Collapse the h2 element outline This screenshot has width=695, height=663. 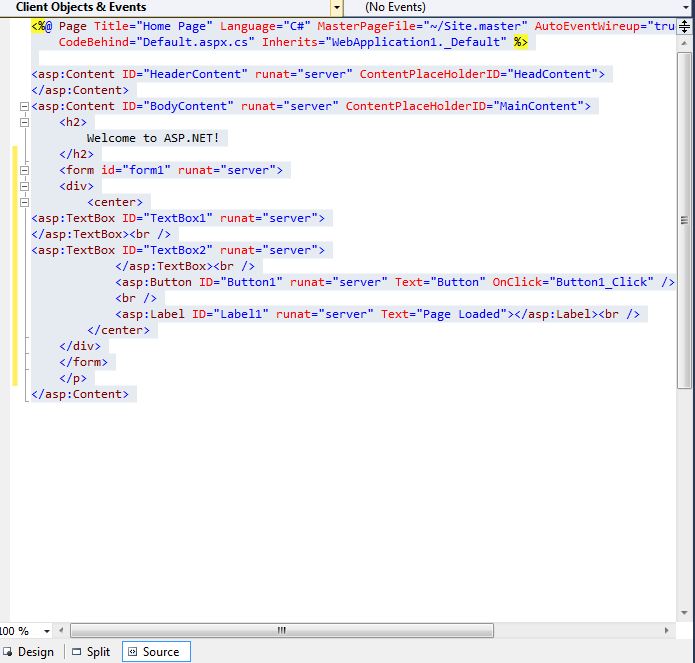(24, 122)
